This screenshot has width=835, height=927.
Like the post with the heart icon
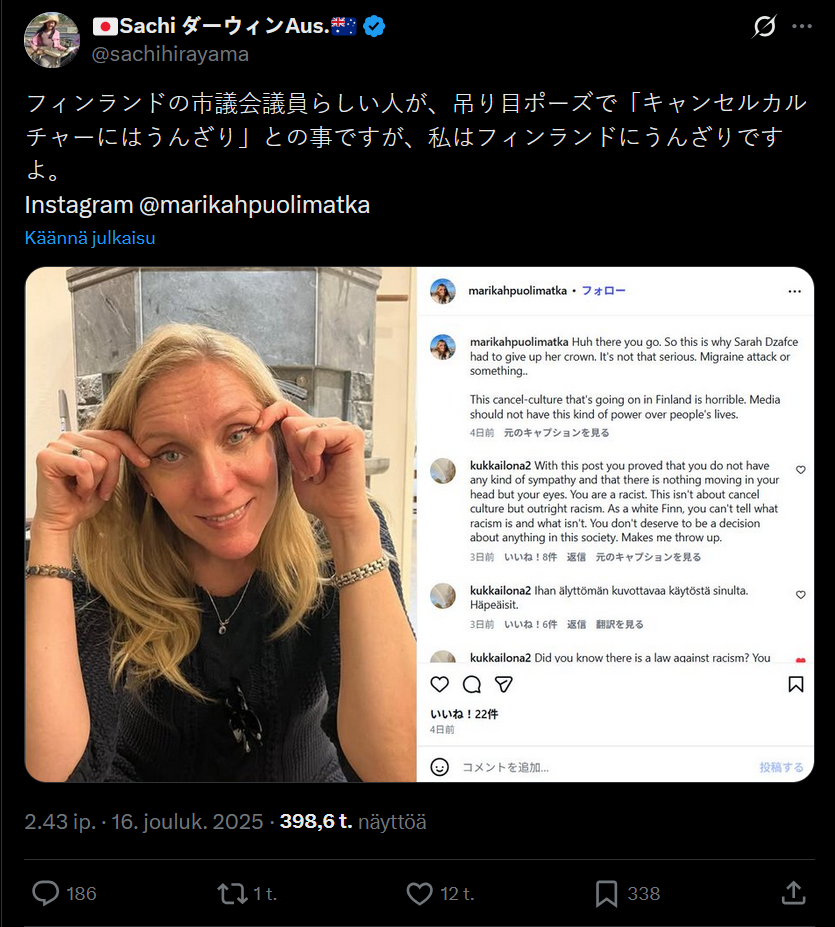[x=419, y=893]
